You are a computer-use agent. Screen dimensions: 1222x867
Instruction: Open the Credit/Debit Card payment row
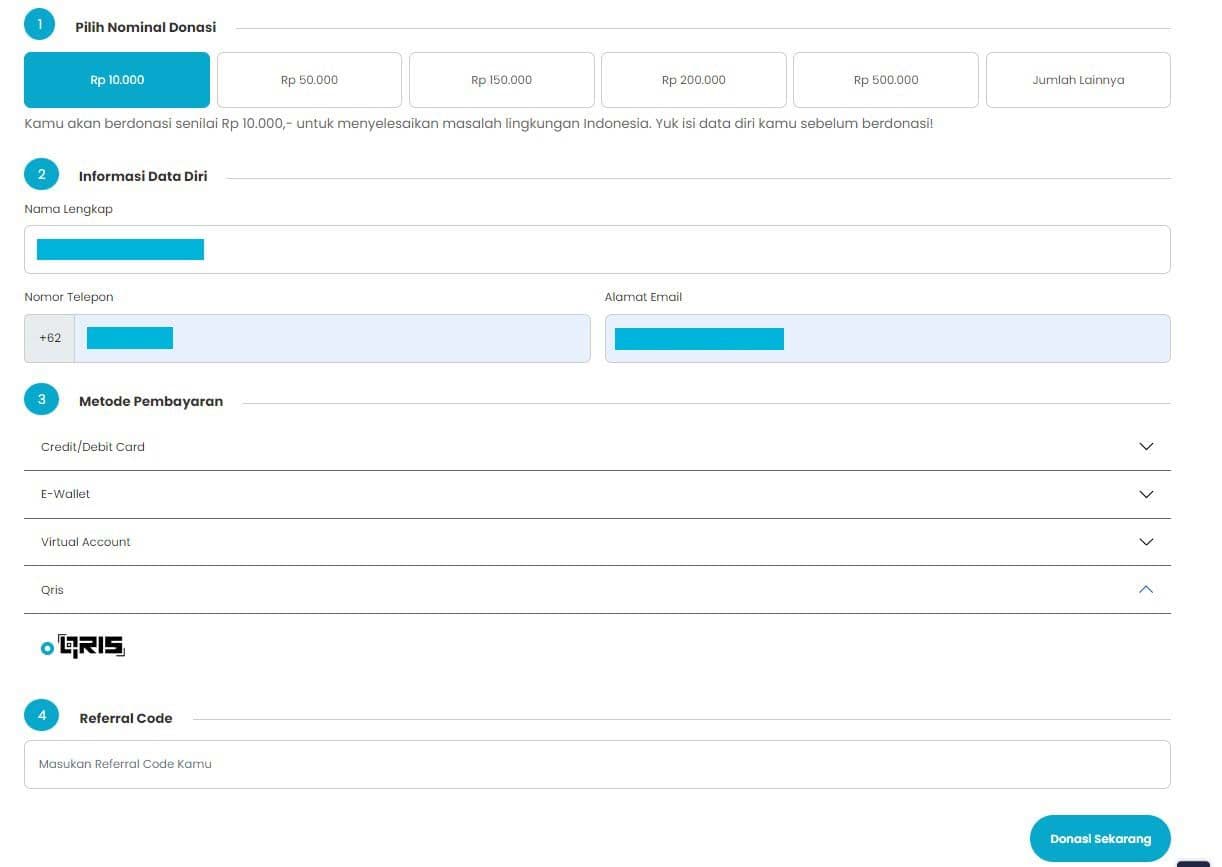93,447
